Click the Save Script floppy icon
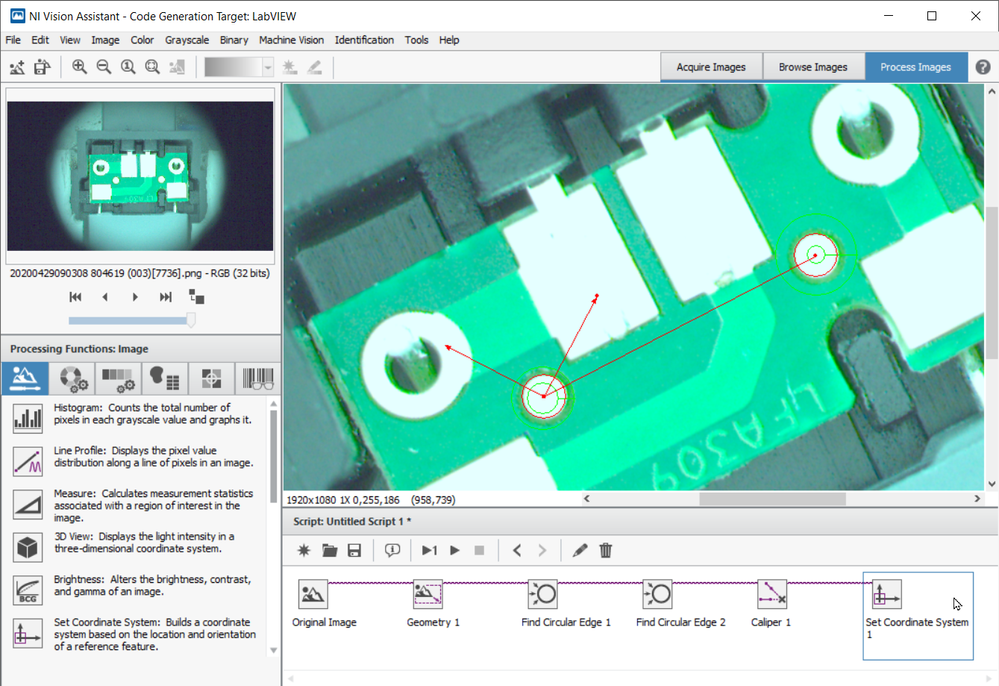The width and height of the screenshot is (999, 686). tap(354, 550)
